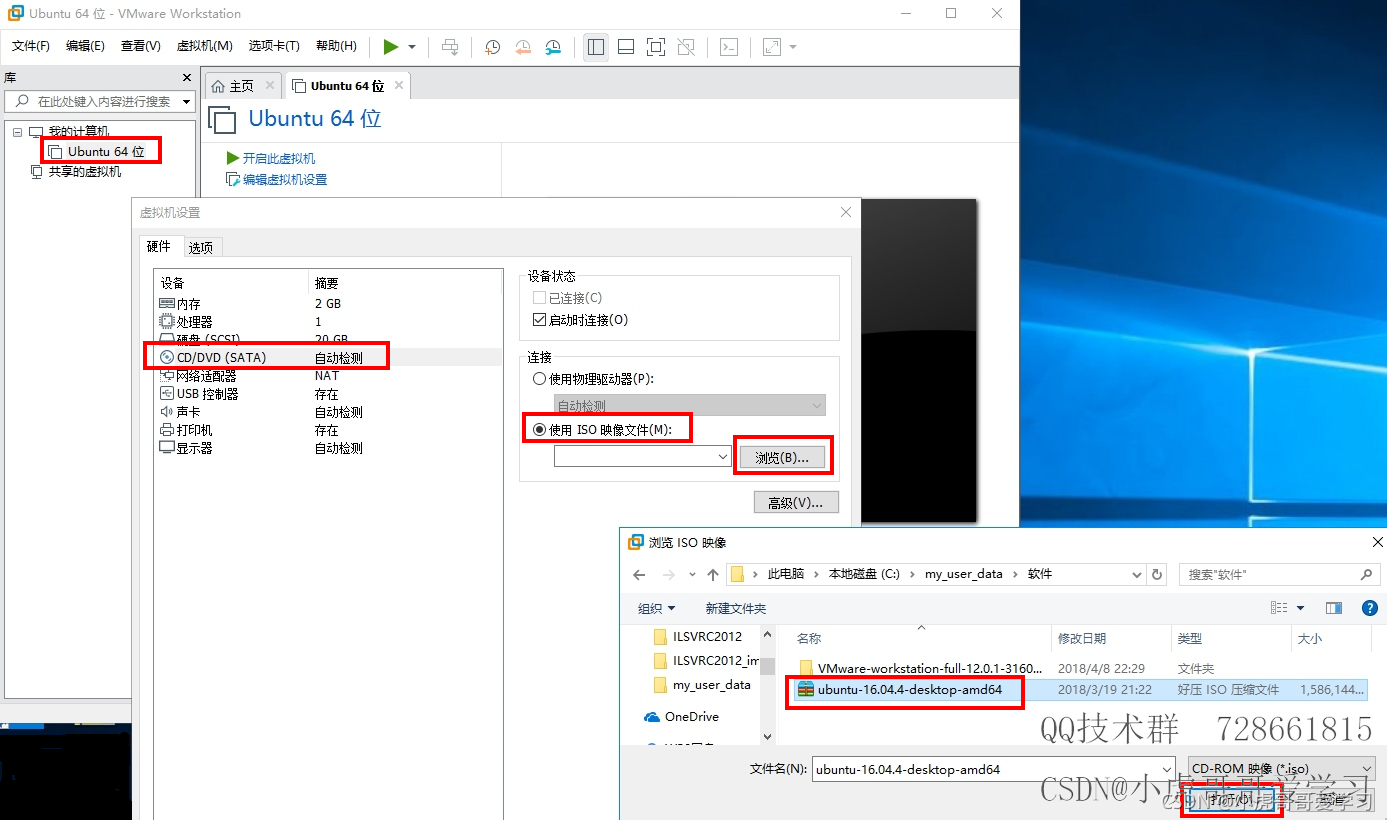Click the revert to snapshot icon
Screen dimensions: 1387x820
point(523,46)
